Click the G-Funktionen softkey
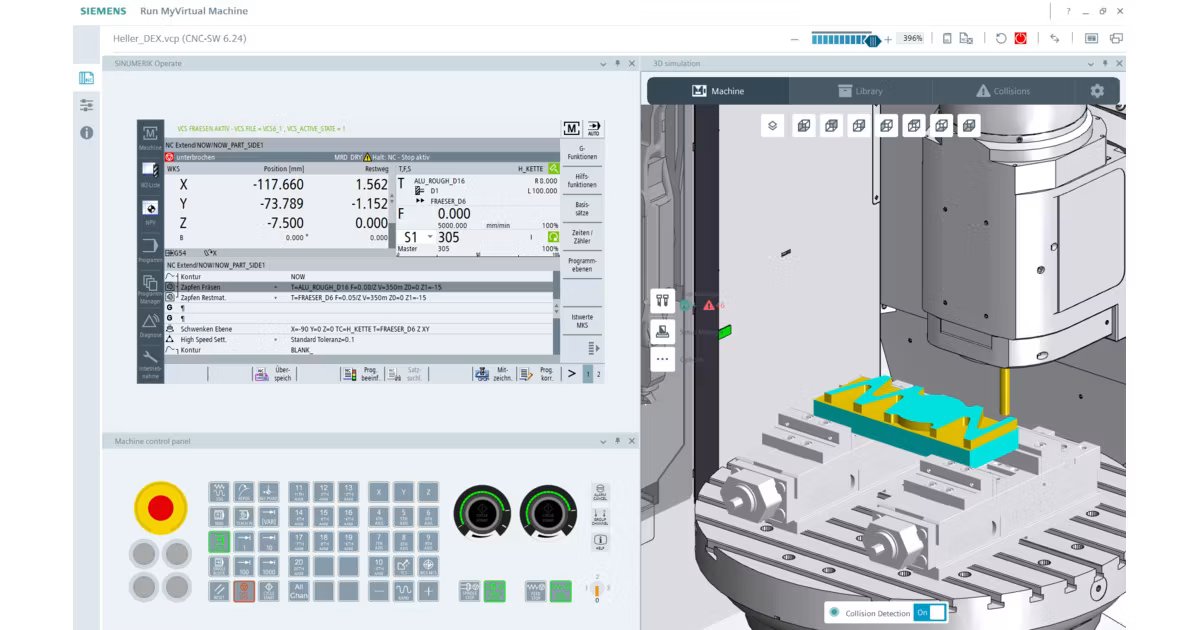The image size is (1200, 630). 582,152
